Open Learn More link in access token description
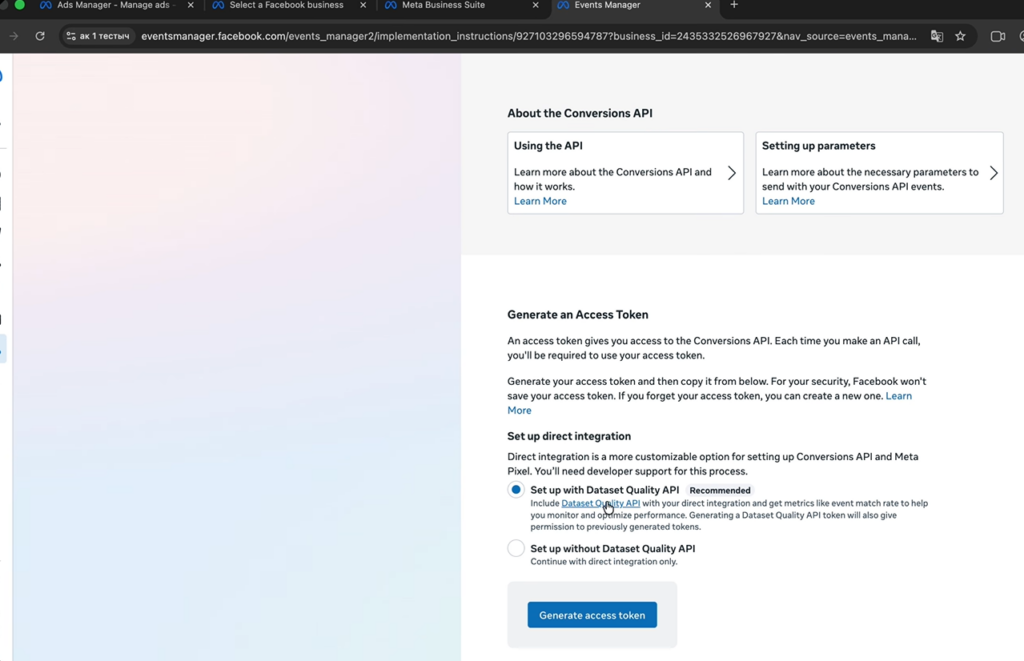This screenshot has width=1024, height=661. coord(898,396)
